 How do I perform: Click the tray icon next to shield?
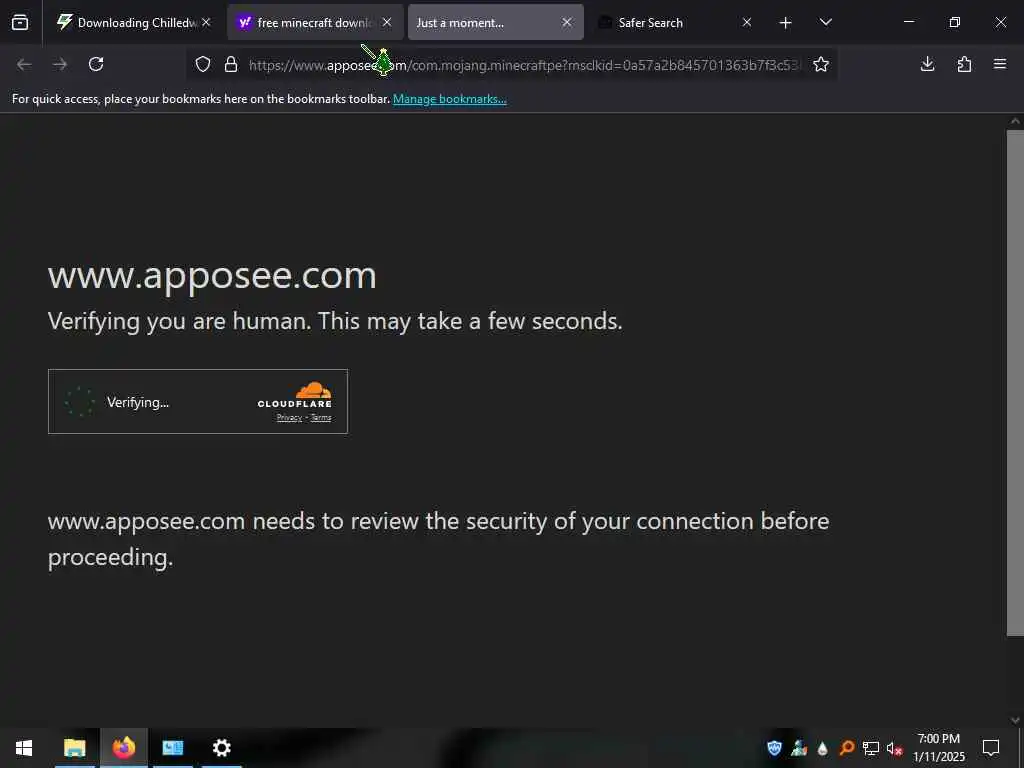799,748
